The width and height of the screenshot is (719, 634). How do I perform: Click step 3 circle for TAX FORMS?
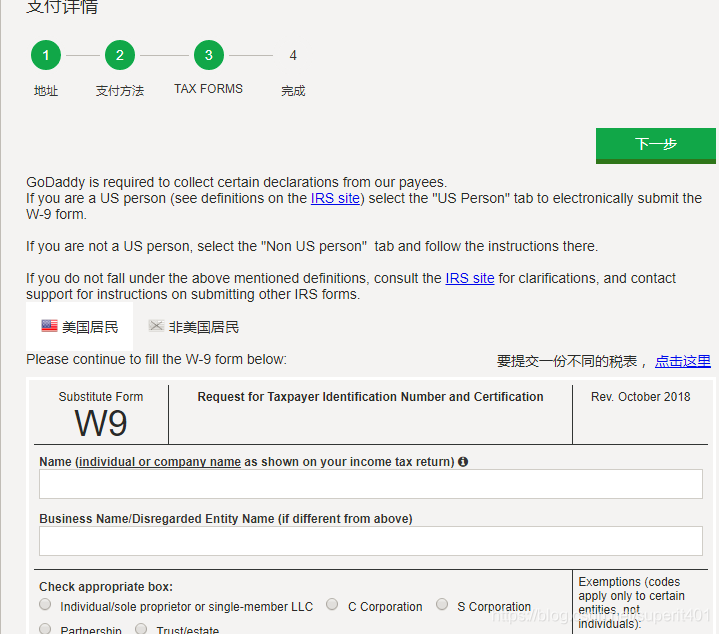(209, 55)
